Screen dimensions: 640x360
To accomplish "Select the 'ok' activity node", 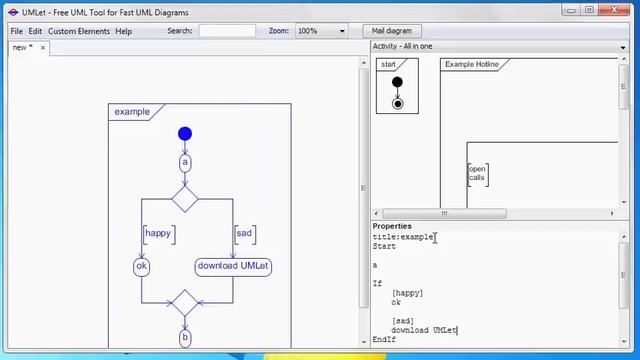I will (142, 267).
